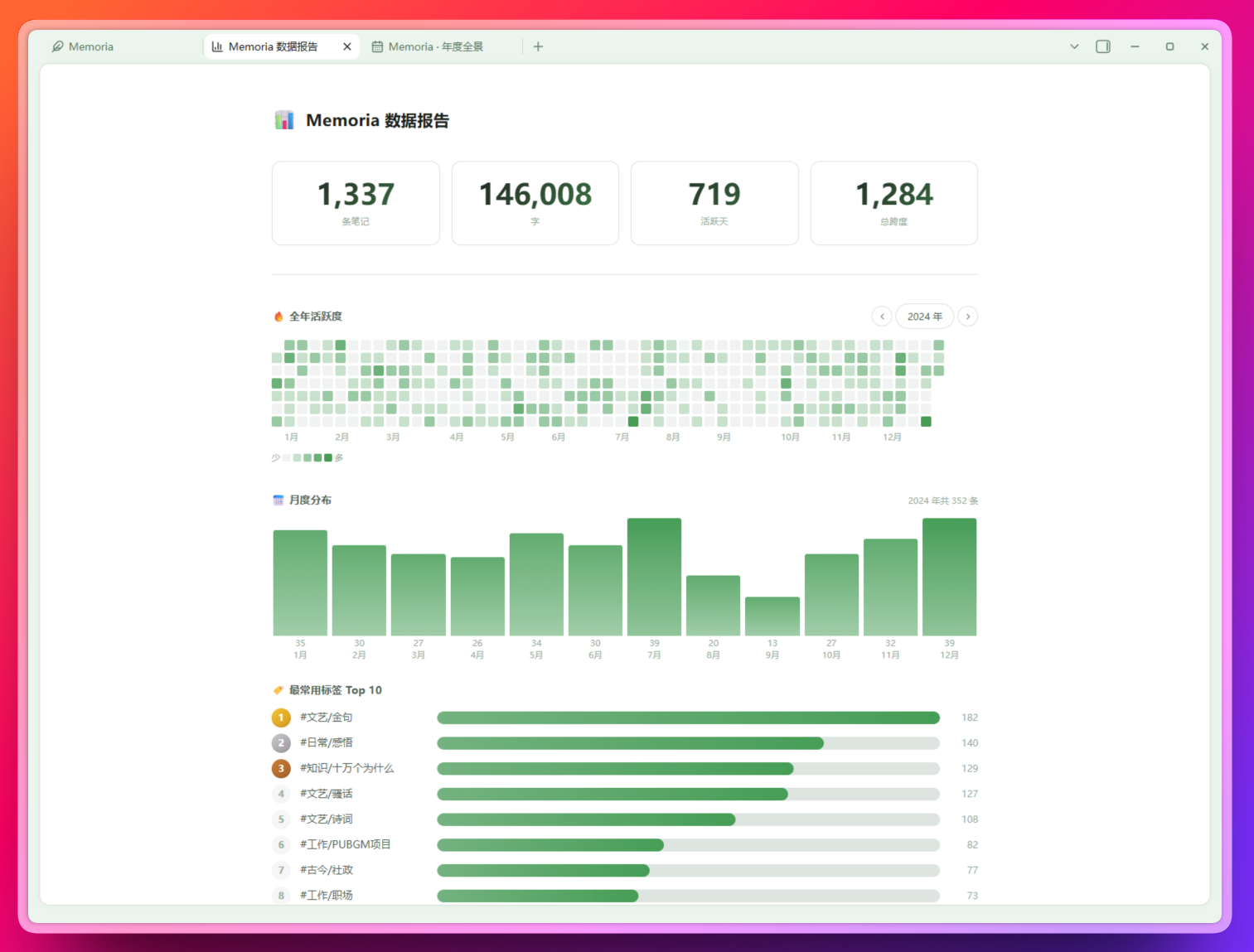
Task: Click the 月度分布 section heading
Action: pyautogui.click(x=310, y=500)
